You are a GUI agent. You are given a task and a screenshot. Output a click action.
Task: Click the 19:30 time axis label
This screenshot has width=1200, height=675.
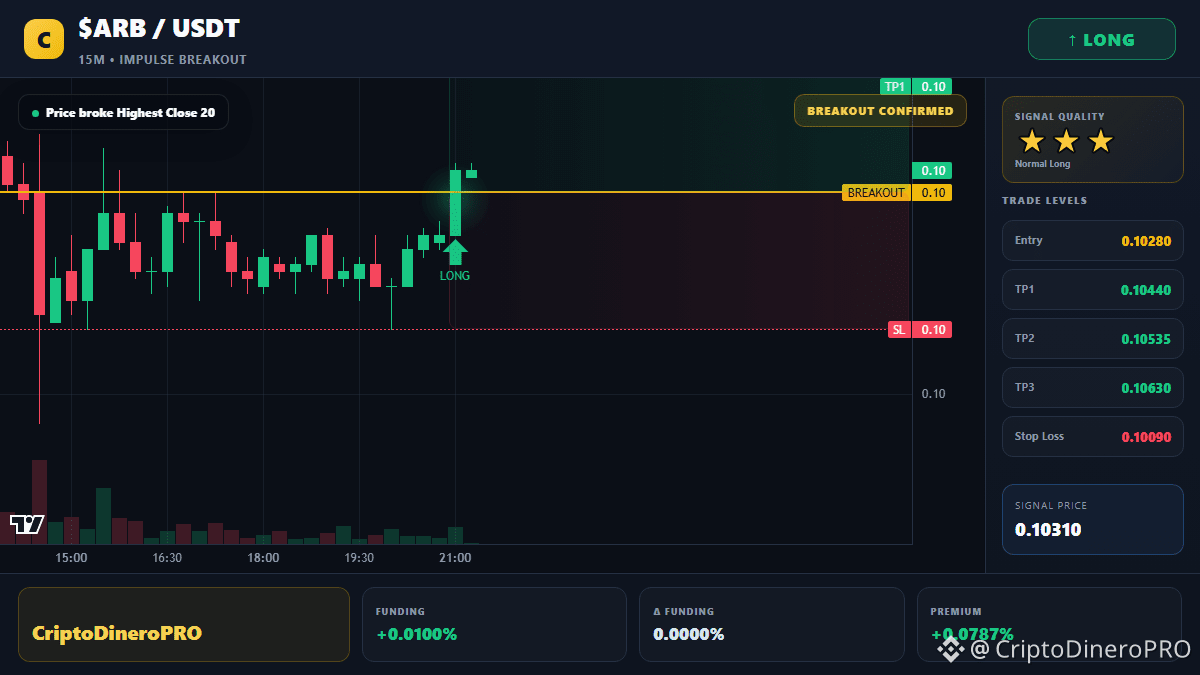pos(359,558)
